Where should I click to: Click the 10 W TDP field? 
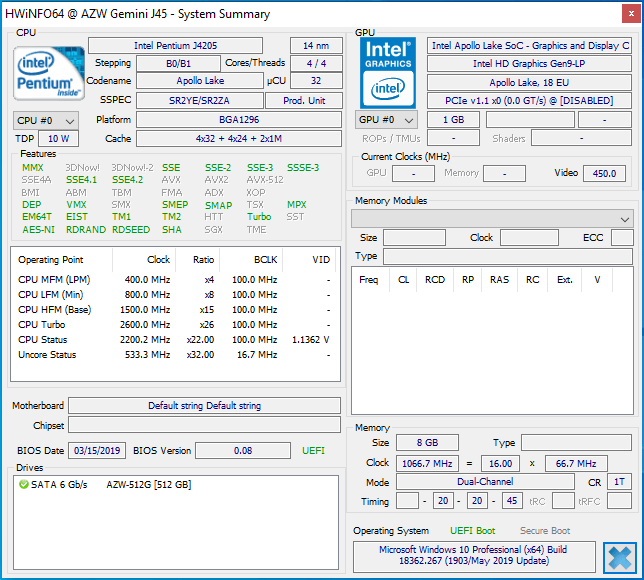(x=58, y=139)
